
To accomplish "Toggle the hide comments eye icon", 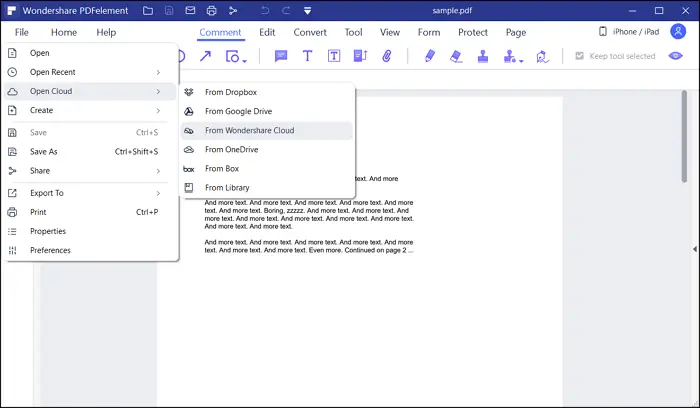I will pos(675,56).
